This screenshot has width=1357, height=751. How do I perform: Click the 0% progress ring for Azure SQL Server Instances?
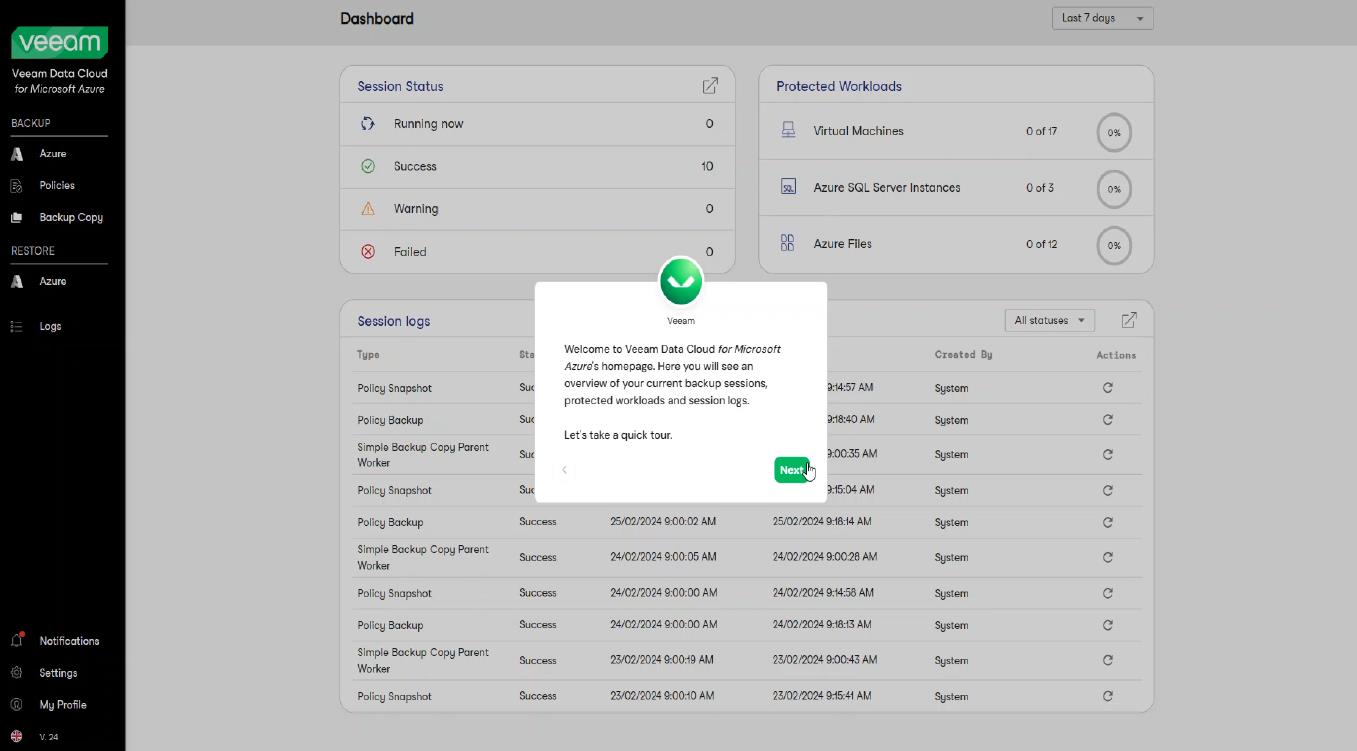(x=1114, y=188)
